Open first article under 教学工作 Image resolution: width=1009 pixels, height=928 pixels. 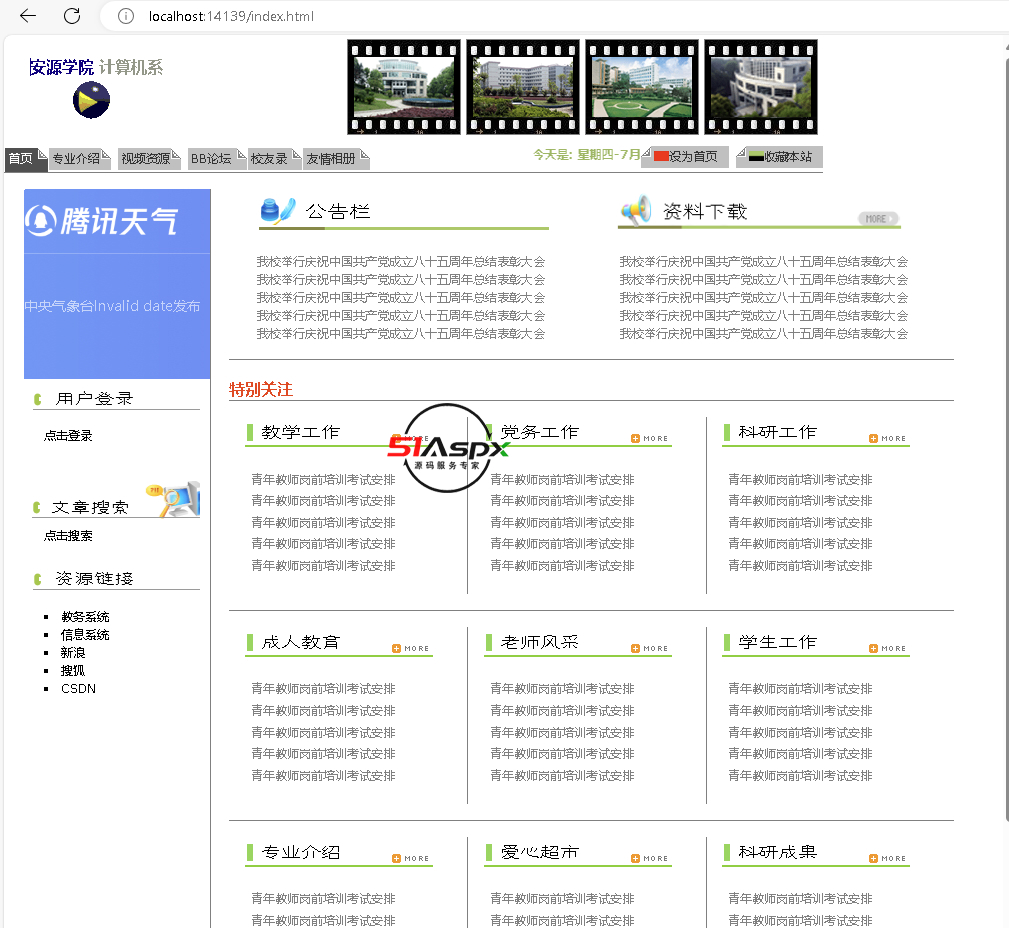[x=324, y=479]
